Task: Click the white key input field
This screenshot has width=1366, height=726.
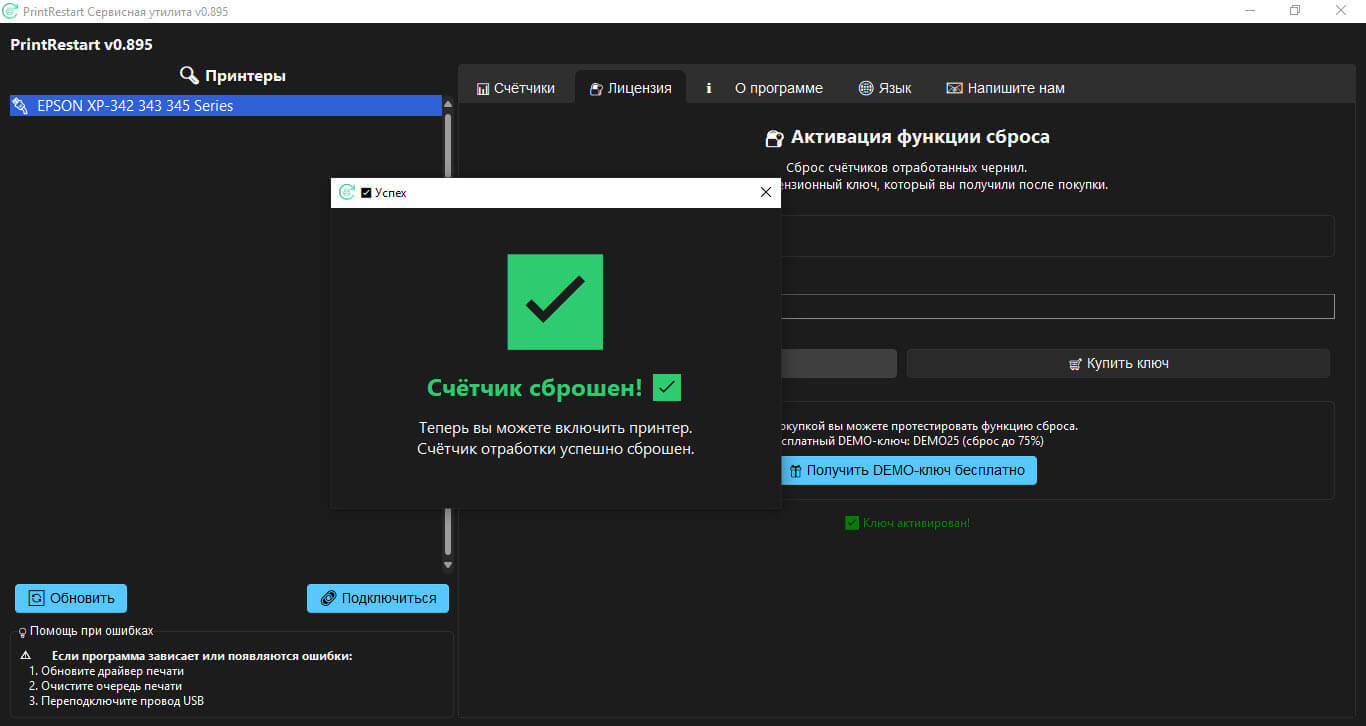Action: point(1056,306)
